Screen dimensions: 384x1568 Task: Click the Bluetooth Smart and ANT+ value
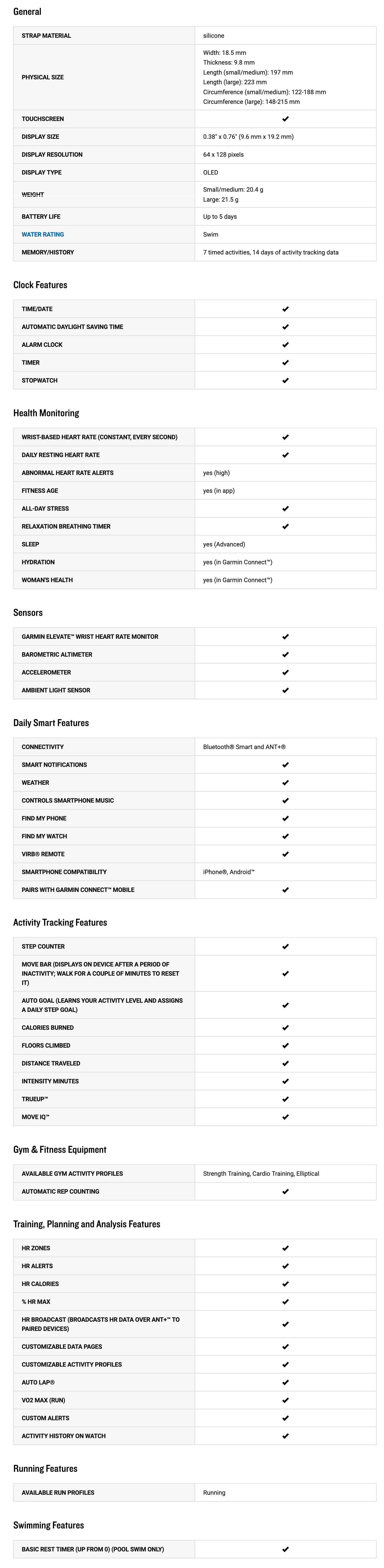[x=244, y=747]
